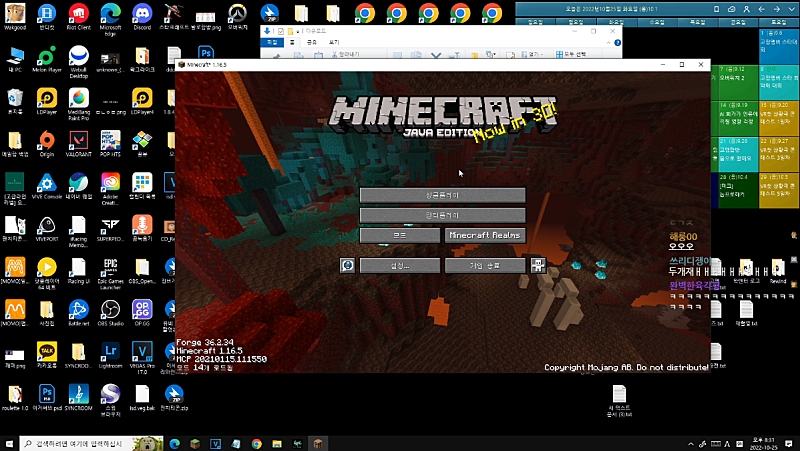Select the lsd.veg.bak file on desktop
The height and width of the screenshot is (451, 800).
pos(142,398)
